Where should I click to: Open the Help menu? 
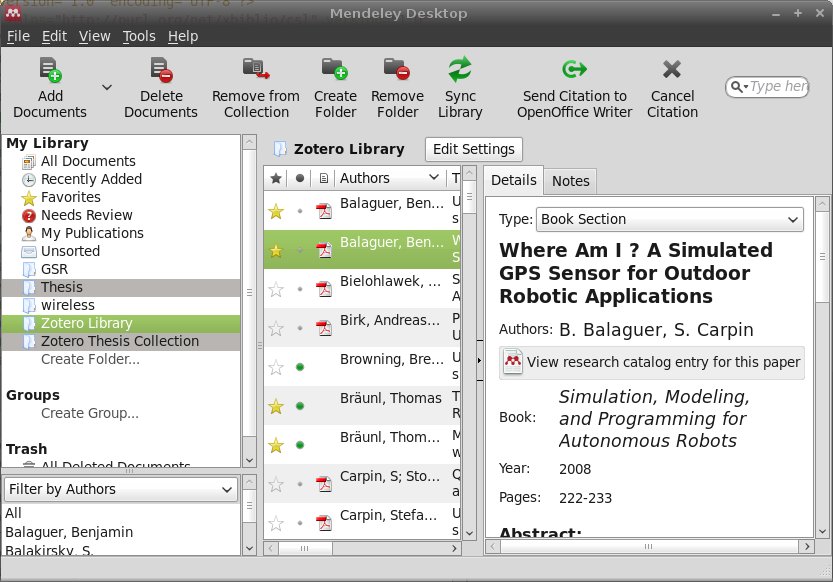[183, 36]
